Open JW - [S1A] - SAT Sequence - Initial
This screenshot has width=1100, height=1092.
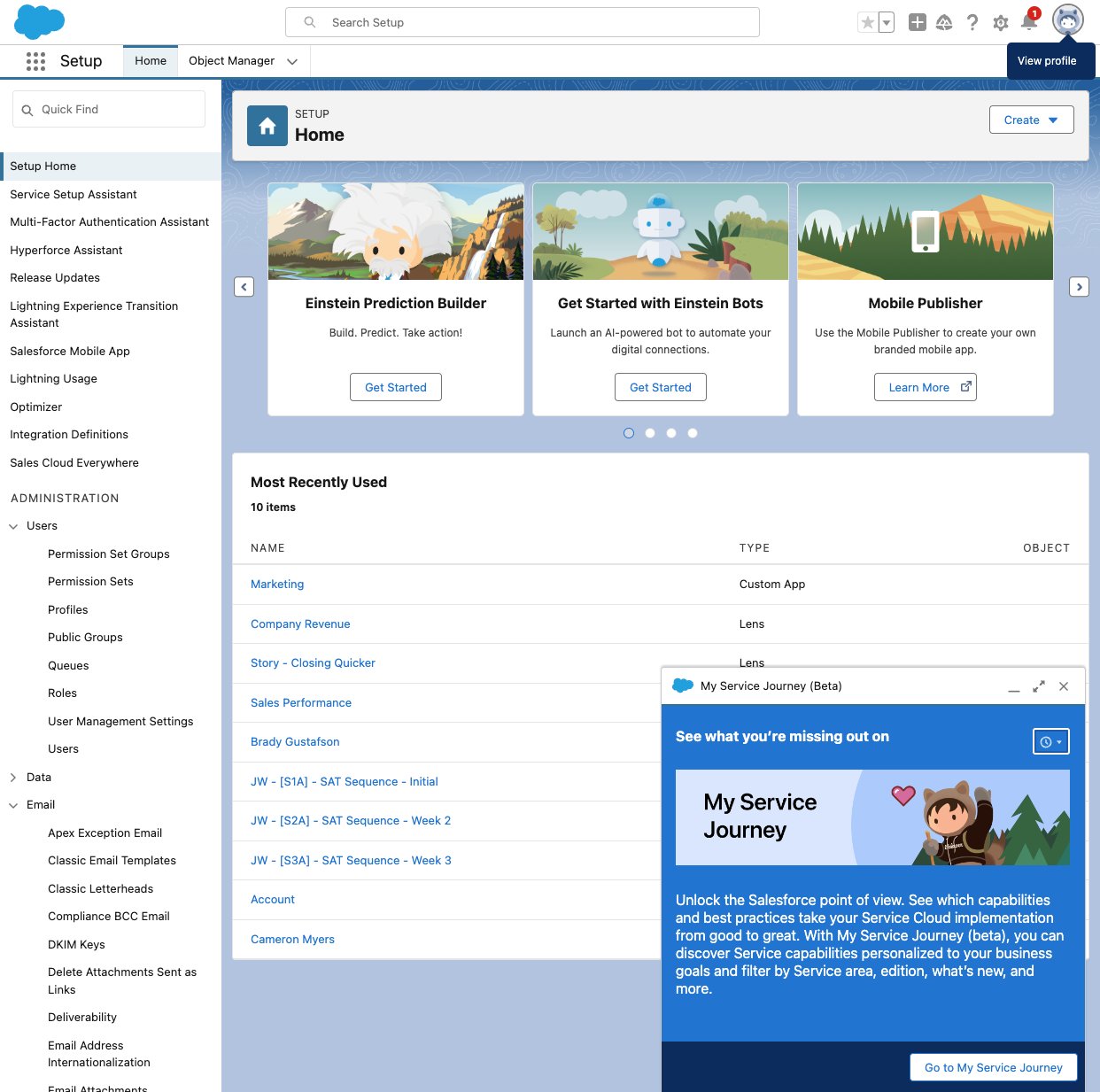pos(345,782)
